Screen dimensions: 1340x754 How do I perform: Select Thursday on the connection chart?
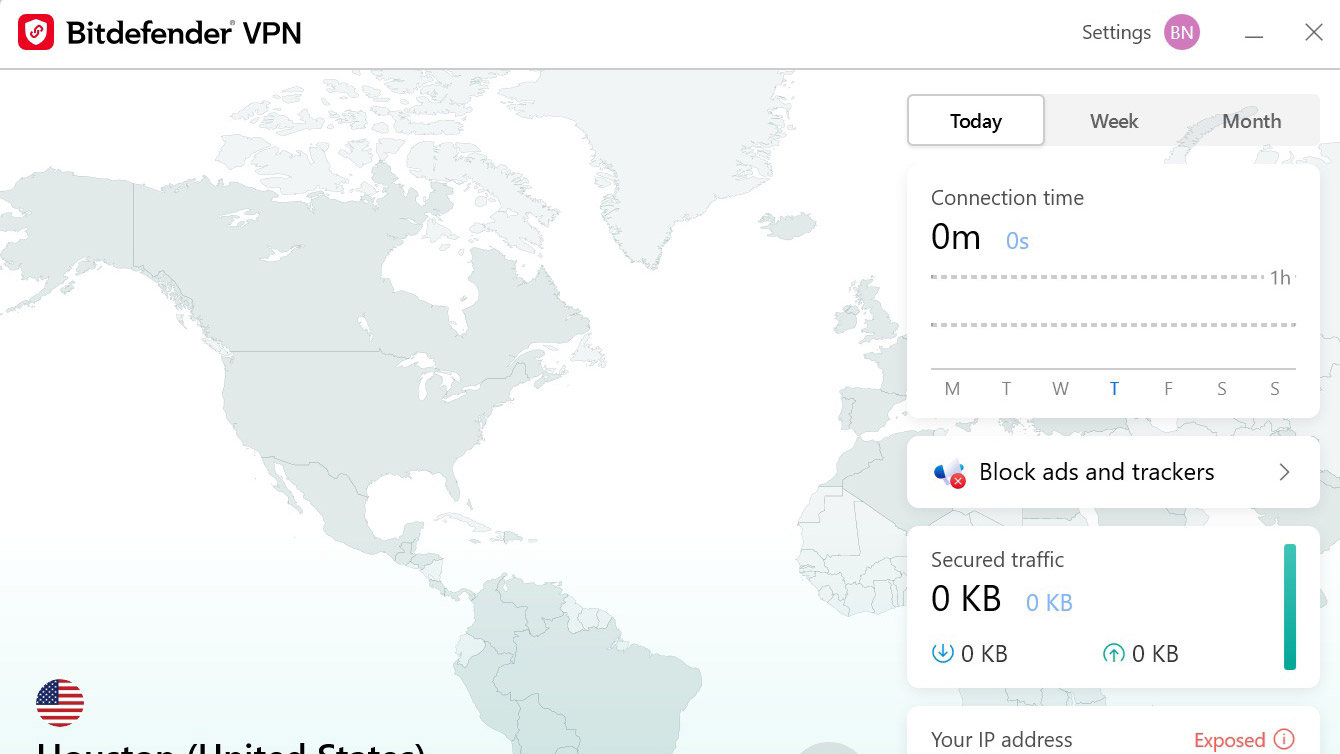coord(1114,389)
